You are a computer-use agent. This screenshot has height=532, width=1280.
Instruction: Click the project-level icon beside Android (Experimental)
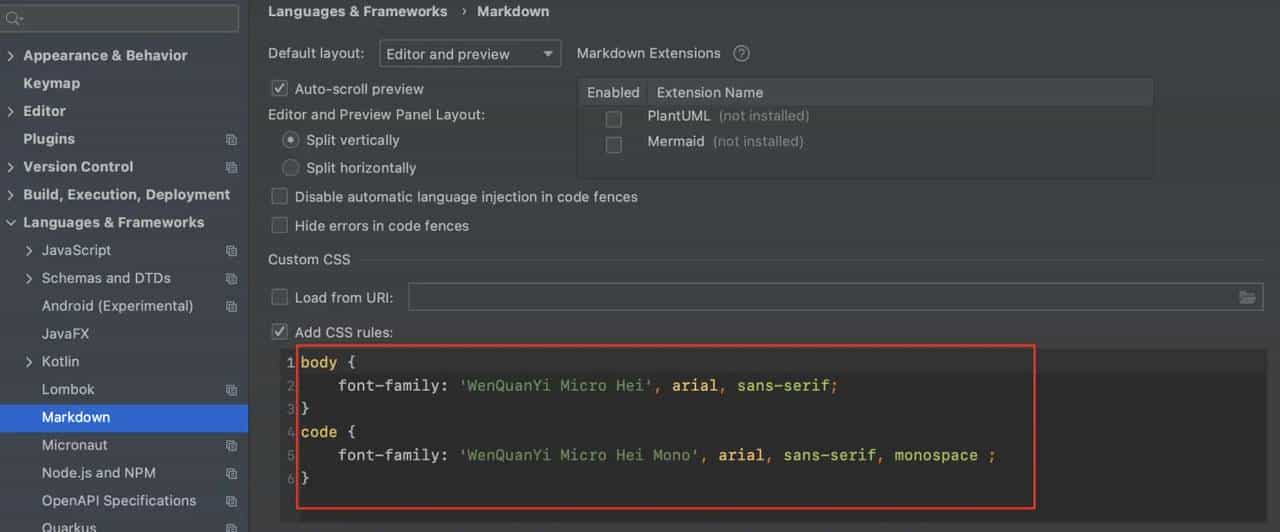point(231,307)
